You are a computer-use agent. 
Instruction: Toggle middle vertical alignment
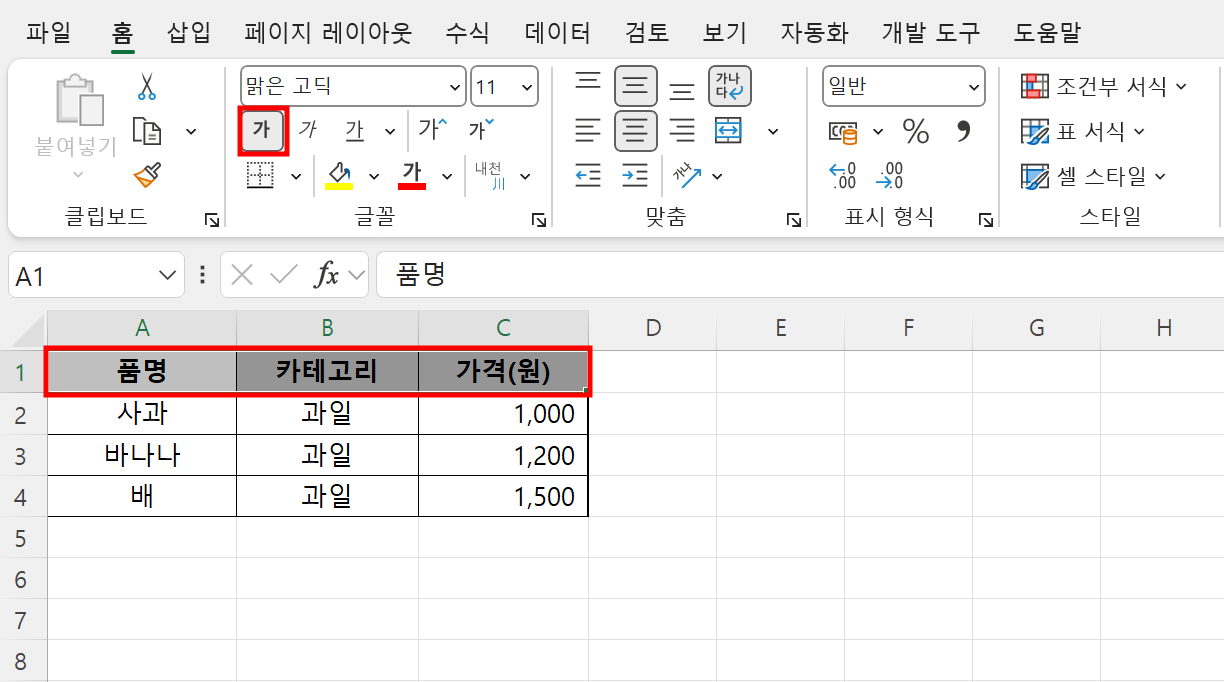click(635, 86)
